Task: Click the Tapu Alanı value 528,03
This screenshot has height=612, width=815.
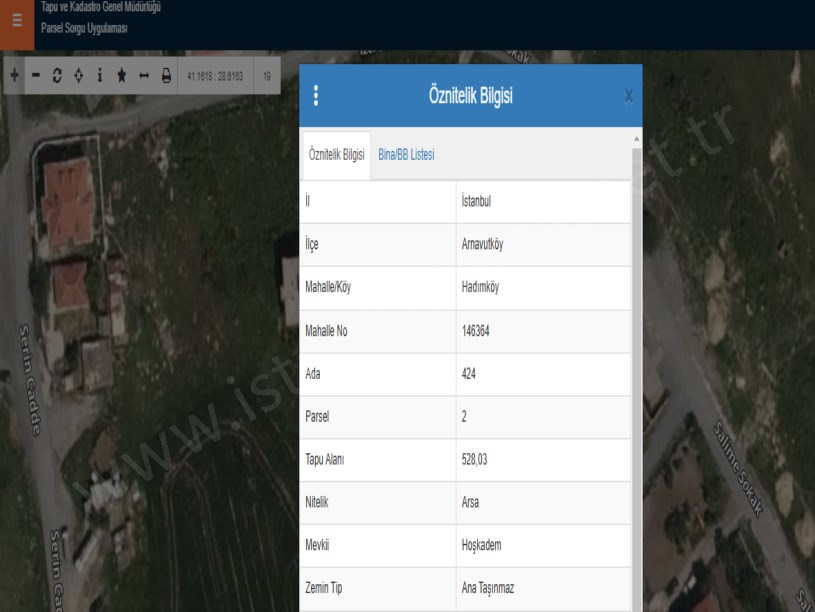Action: [x=474, y=460]
